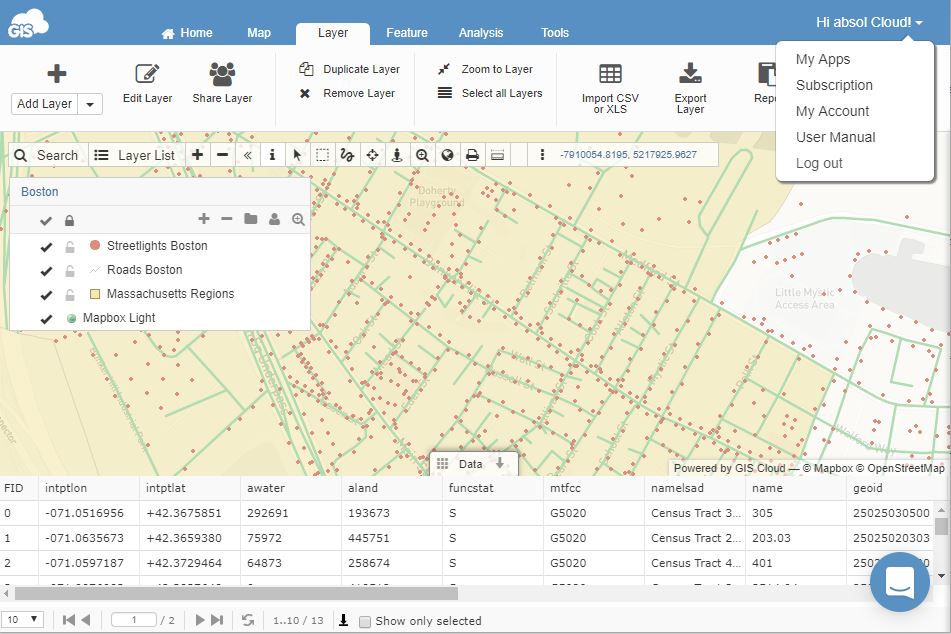Click the crosshair pan tool
The height and width of the screenshot is (634, 951).
point(372,155)
